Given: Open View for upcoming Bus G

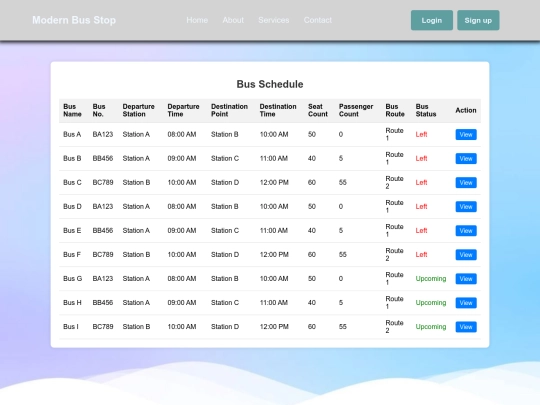Looking at the screenshot, I should tap(466, 279).
